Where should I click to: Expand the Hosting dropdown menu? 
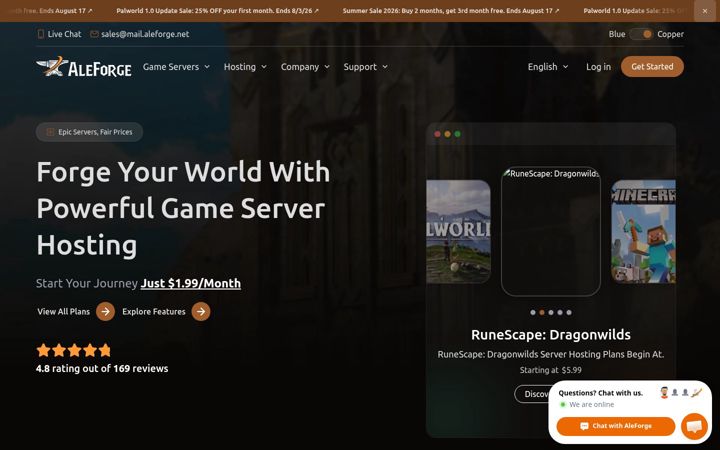click(245, 67)
